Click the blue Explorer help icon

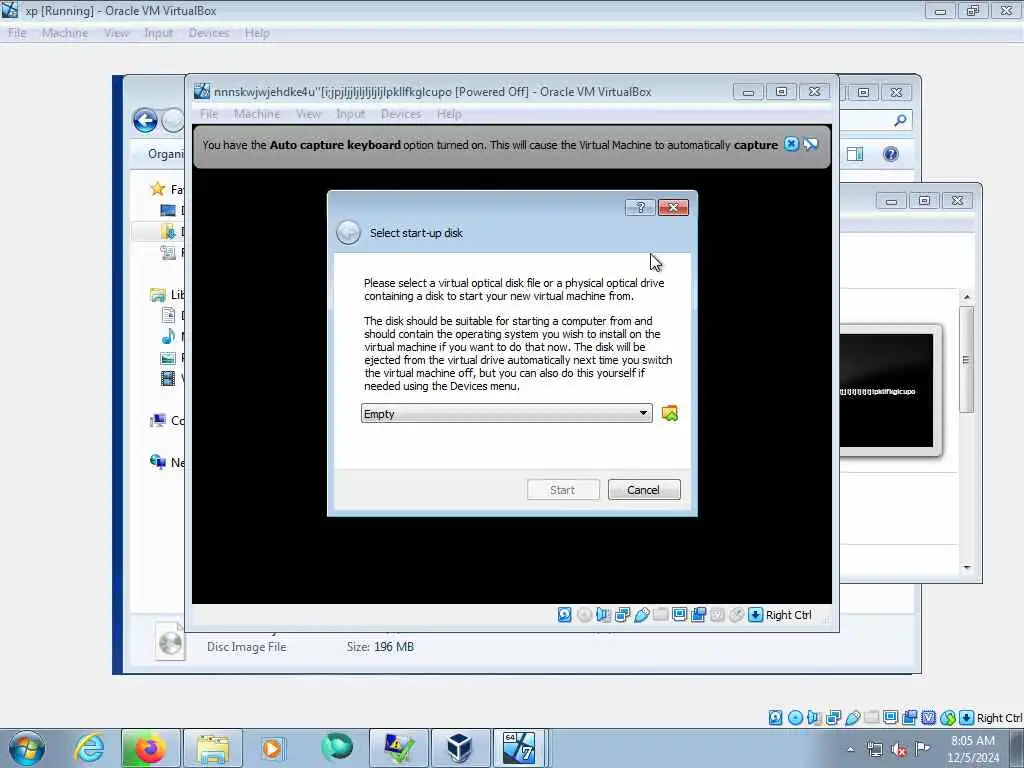[890, 154]
